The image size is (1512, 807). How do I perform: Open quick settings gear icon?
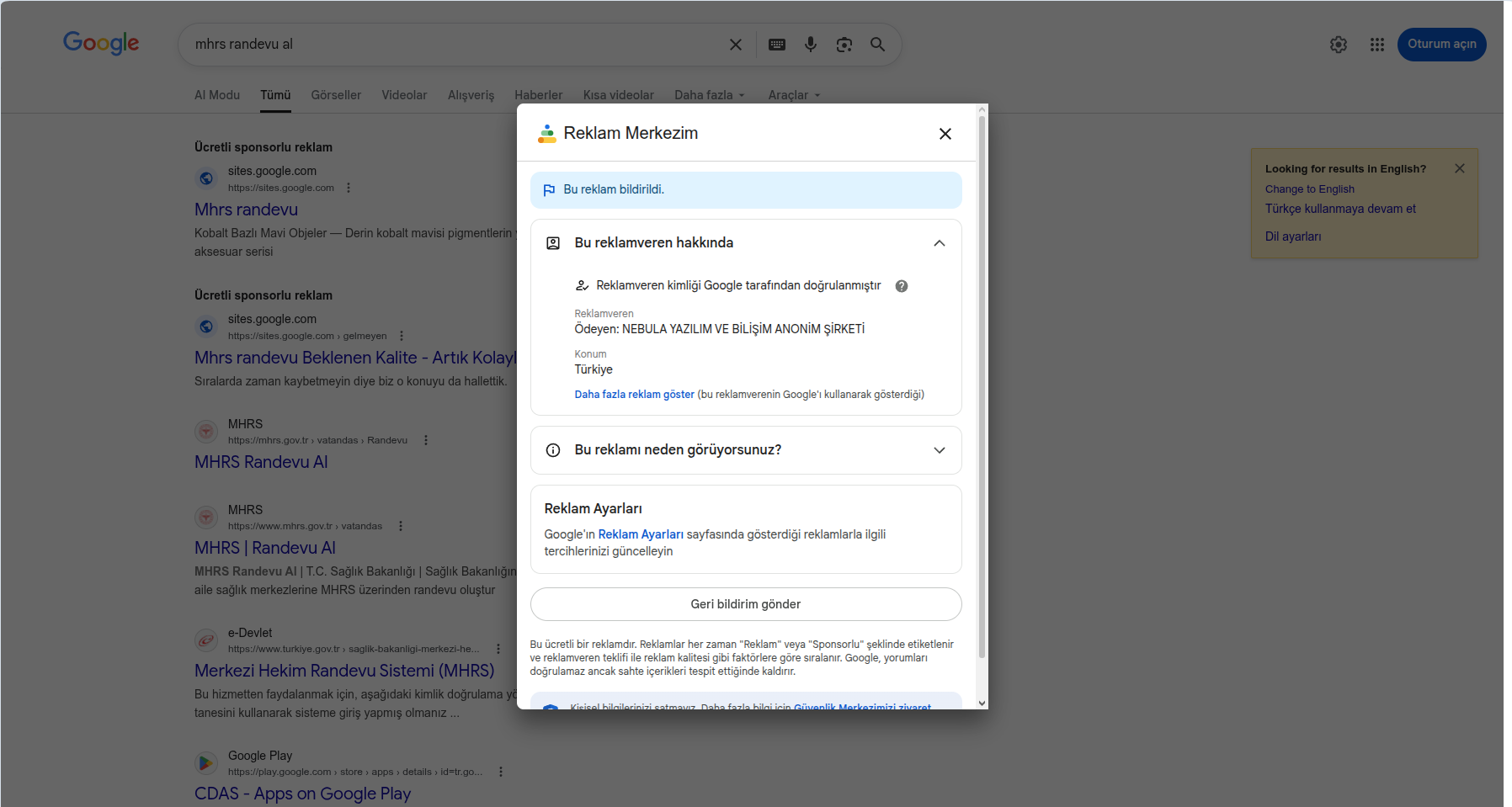pyautogui.click(x=1339, y=45)
